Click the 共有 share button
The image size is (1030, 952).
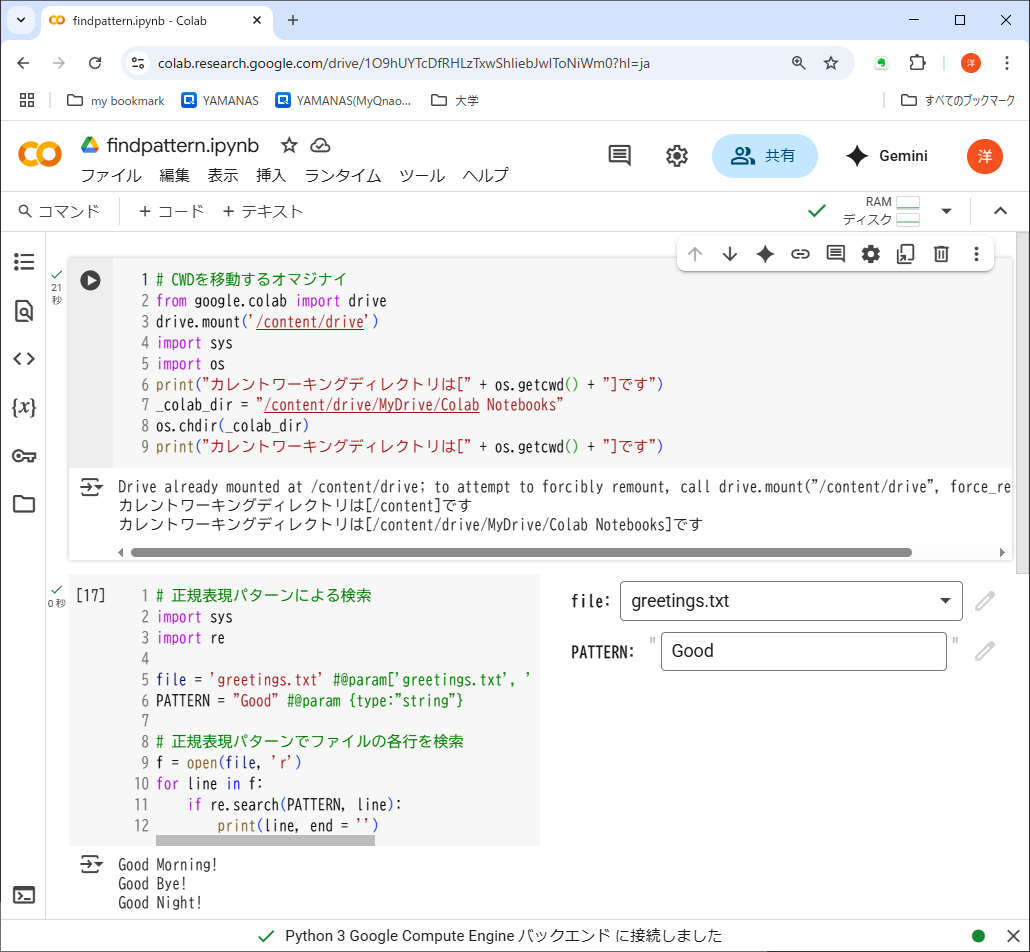(x=765, y=156)
